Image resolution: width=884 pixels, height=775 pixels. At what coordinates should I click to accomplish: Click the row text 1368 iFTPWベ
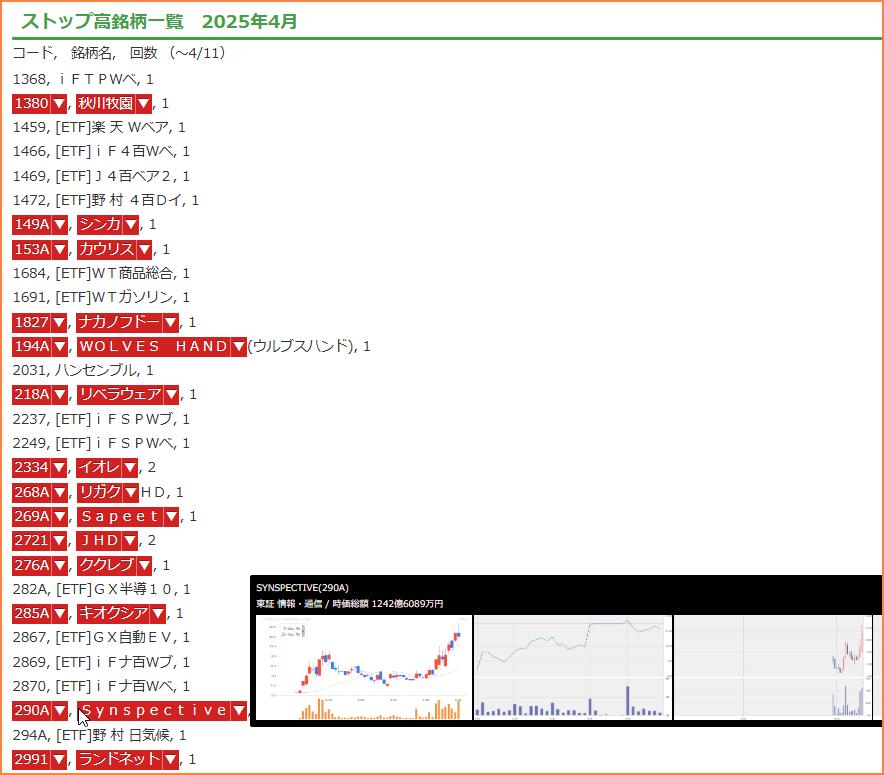(83, 79)
